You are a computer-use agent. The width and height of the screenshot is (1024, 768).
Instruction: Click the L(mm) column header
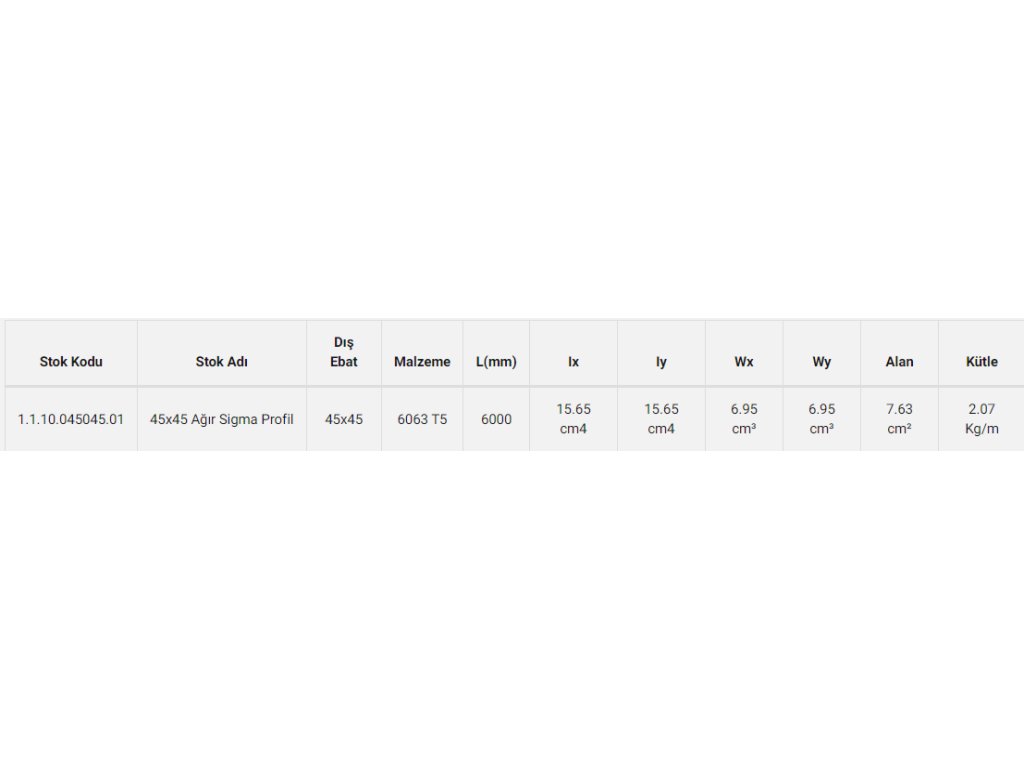496,362
